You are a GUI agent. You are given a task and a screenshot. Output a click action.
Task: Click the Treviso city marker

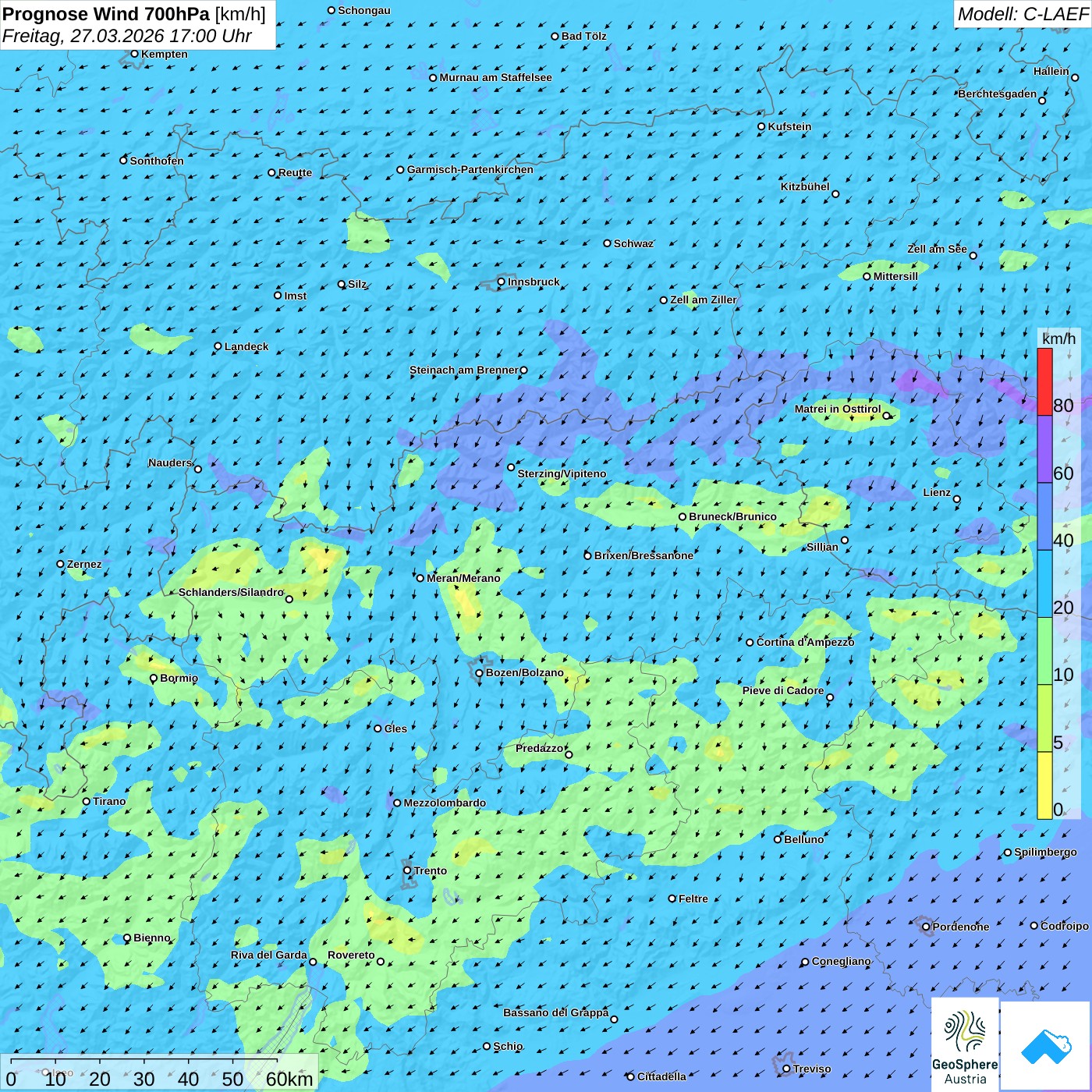786,1069
